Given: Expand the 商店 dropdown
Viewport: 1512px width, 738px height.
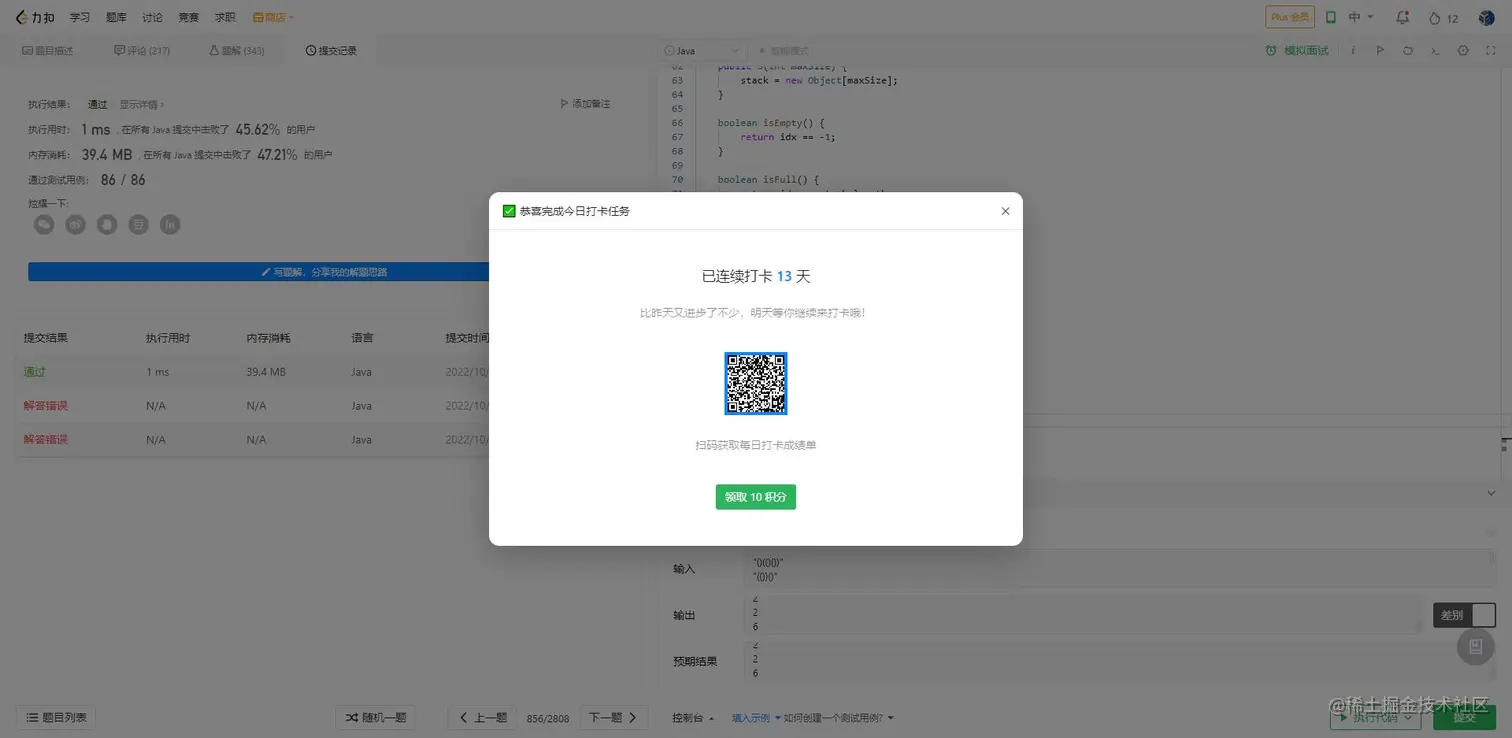Looking at the screenshot, I should pos(273,17).
